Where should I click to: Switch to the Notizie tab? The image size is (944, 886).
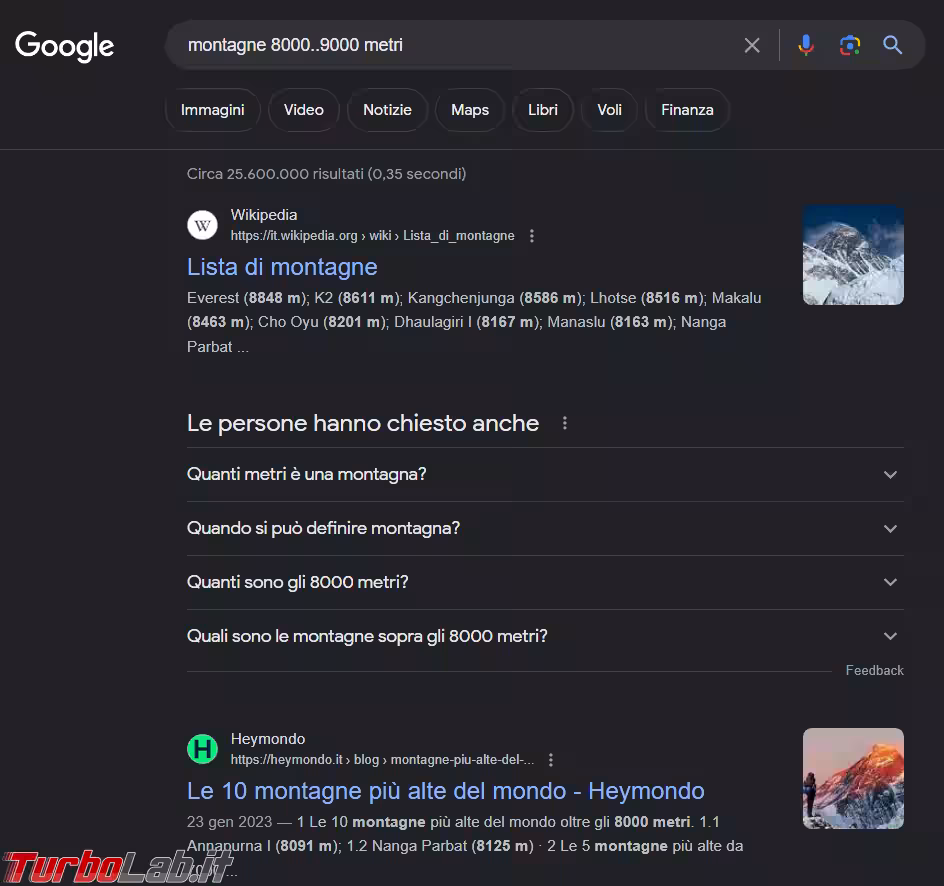[387, 110]
